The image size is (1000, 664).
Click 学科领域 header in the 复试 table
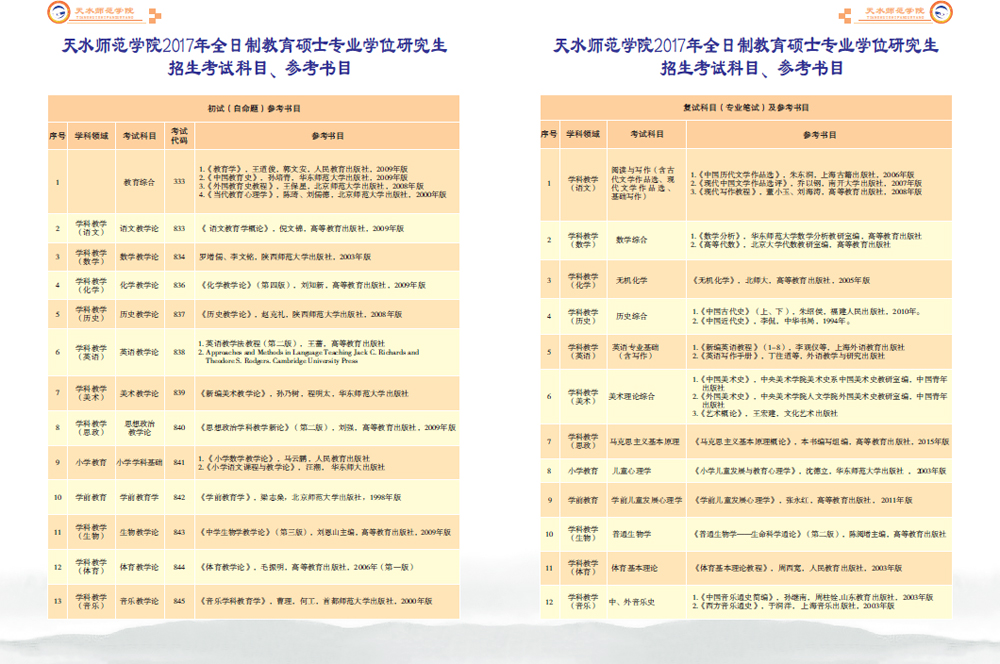(583, 134)
